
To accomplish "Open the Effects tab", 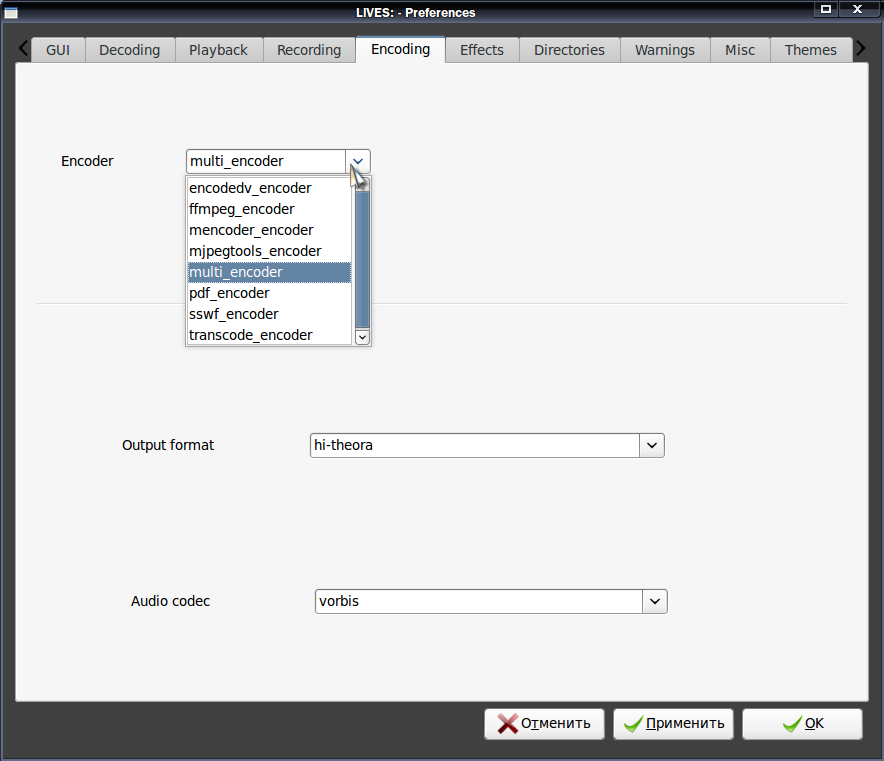I will coord(481,50).
